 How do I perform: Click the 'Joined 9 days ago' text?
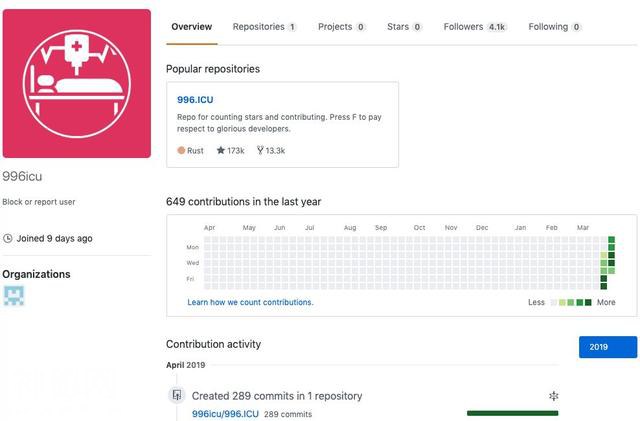coord(55,238)
